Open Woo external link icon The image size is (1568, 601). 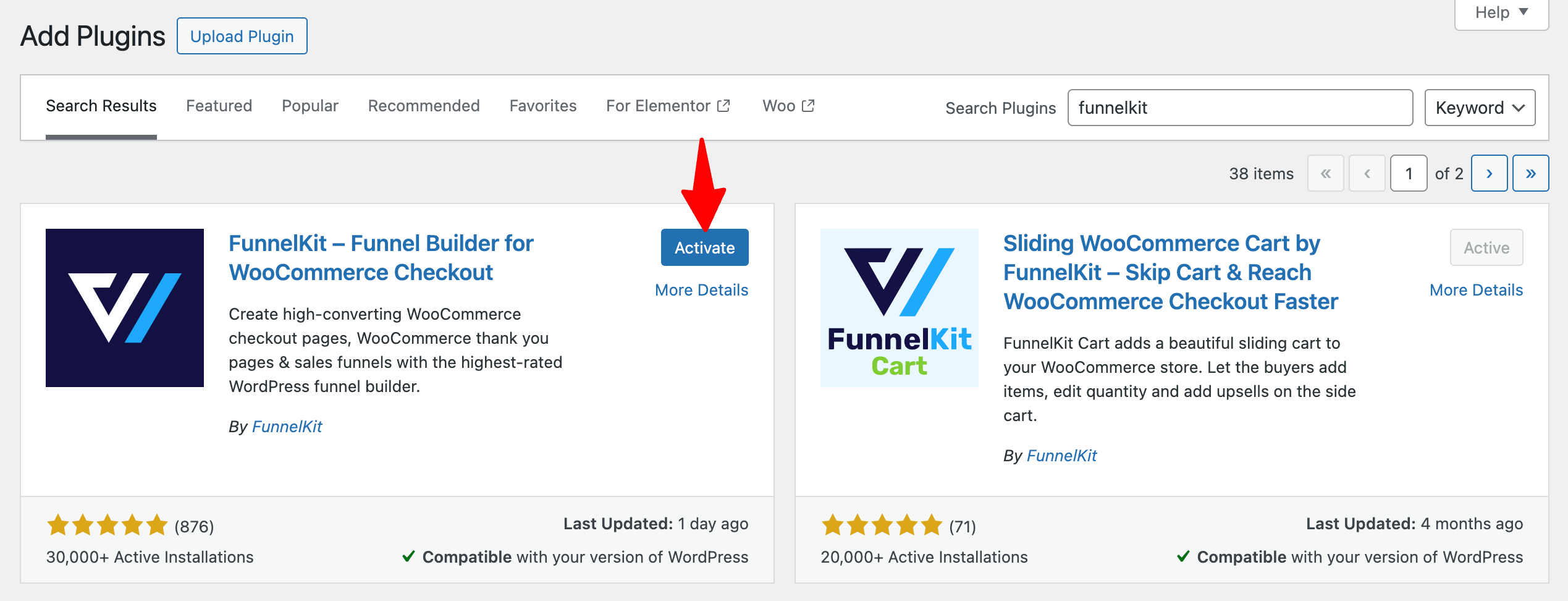point(809,104)
